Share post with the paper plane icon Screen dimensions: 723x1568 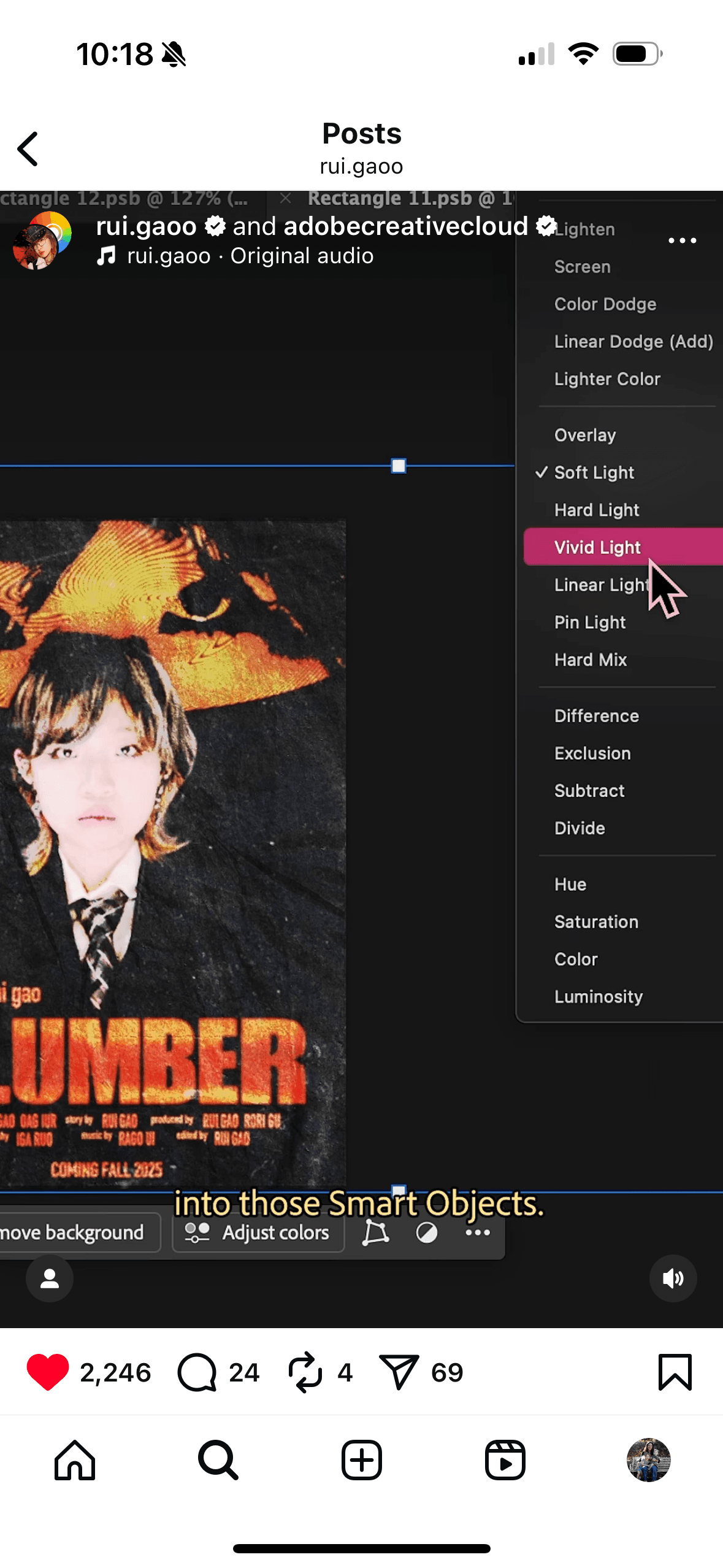[x=399, y=1372]
